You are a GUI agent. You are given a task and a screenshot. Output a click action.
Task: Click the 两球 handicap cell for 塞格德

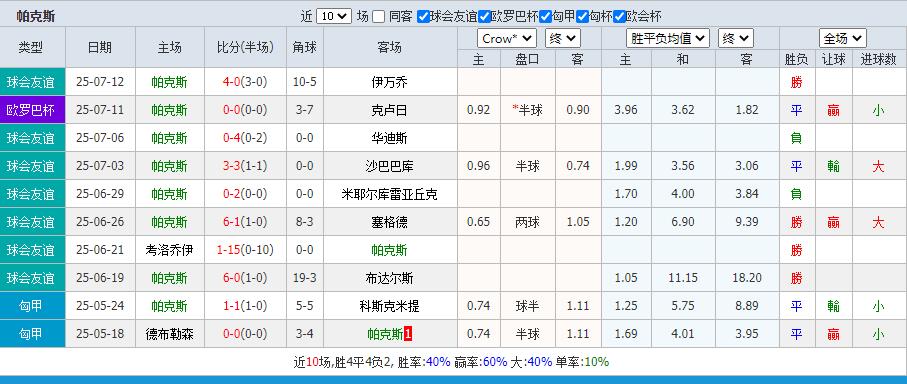coord(528,222)
